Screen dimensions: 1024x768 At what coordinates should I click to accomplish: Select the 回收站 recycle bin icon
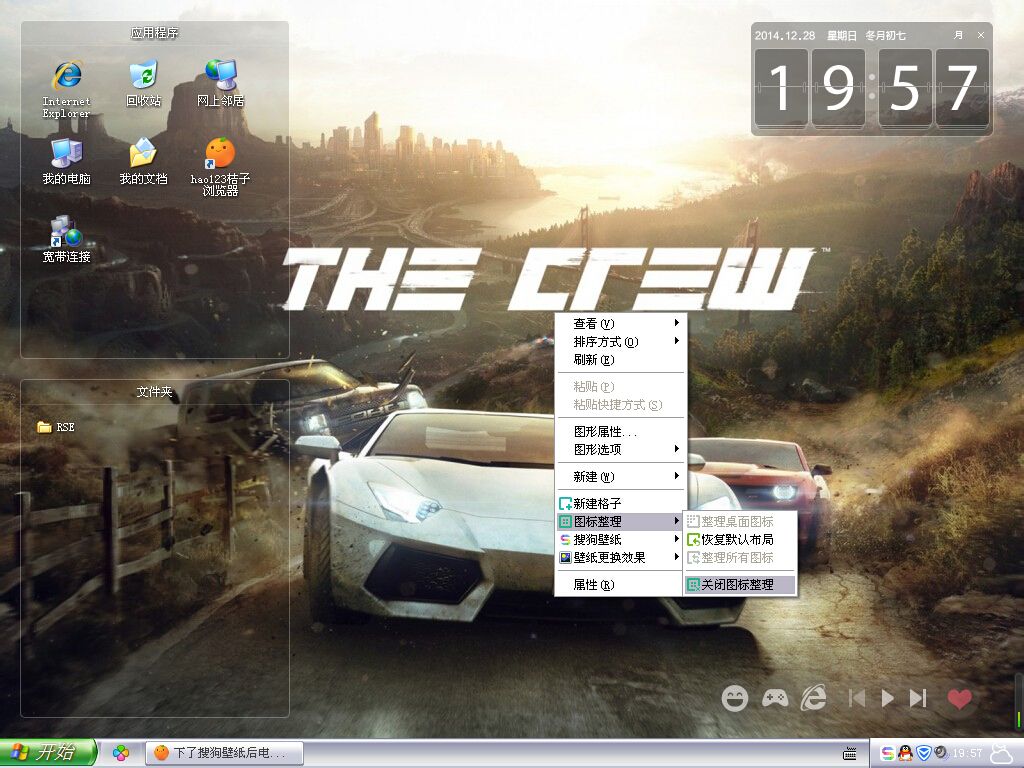pos(144,84)
